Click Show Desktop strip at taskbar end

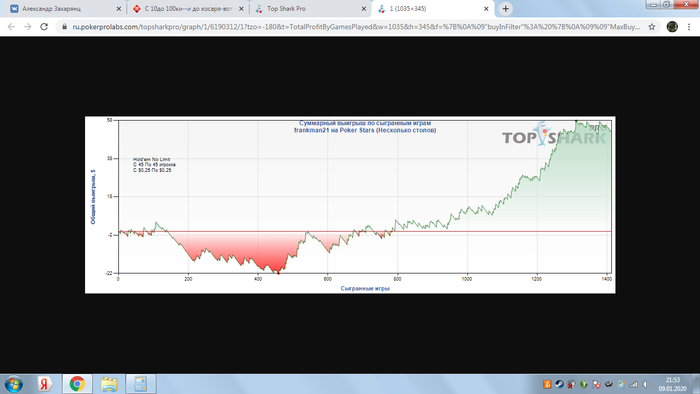tap(696, 384)
